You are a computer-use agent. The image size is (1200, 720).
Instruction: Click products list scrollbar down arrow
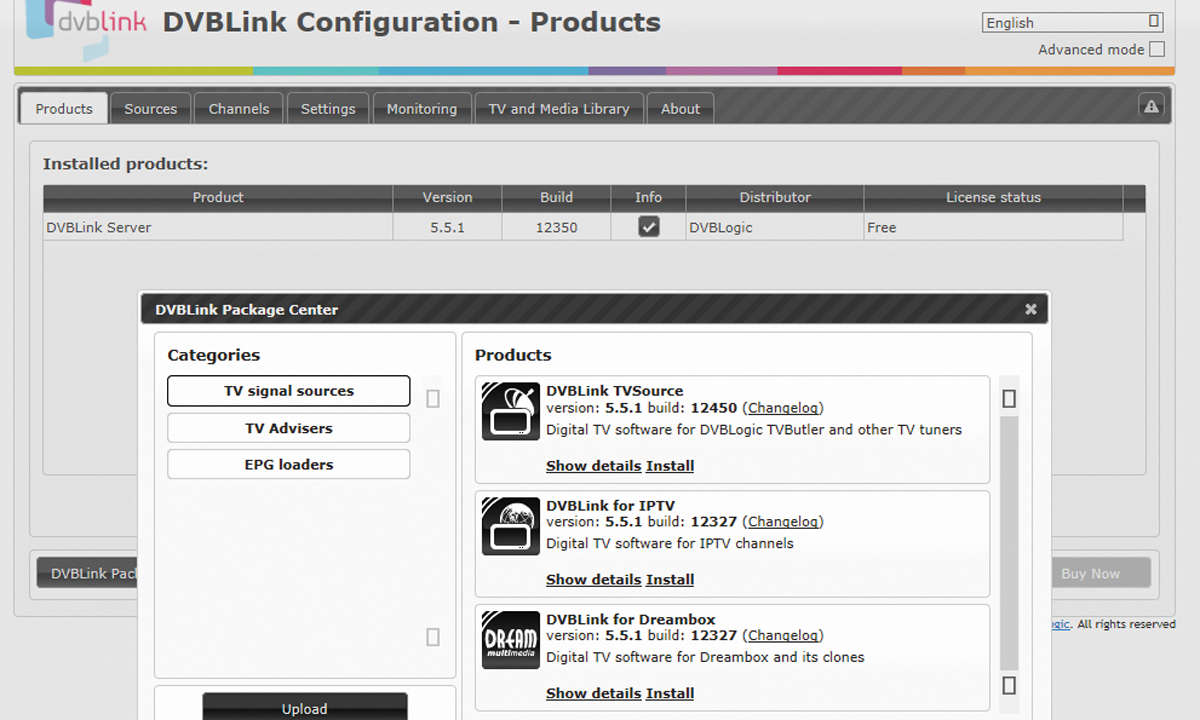click(x=1009, y=685)
